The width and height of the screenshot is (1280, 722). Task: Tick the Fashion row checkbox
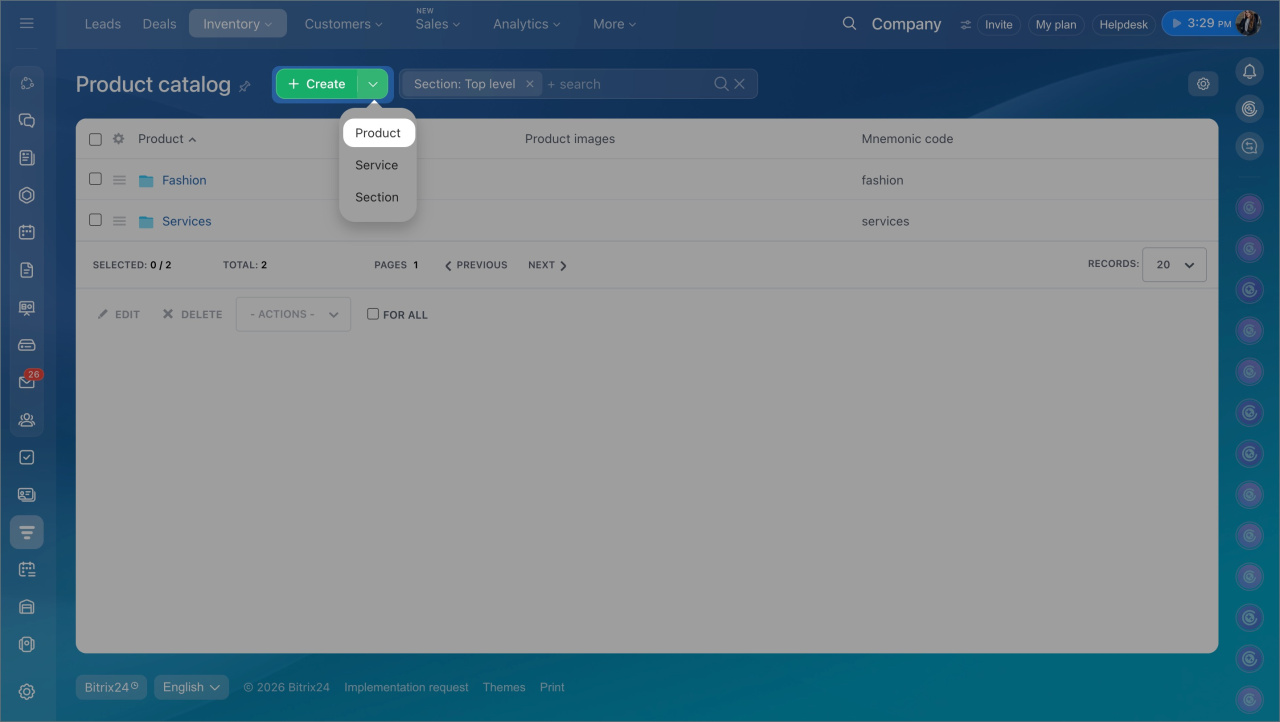click(95, 179)
